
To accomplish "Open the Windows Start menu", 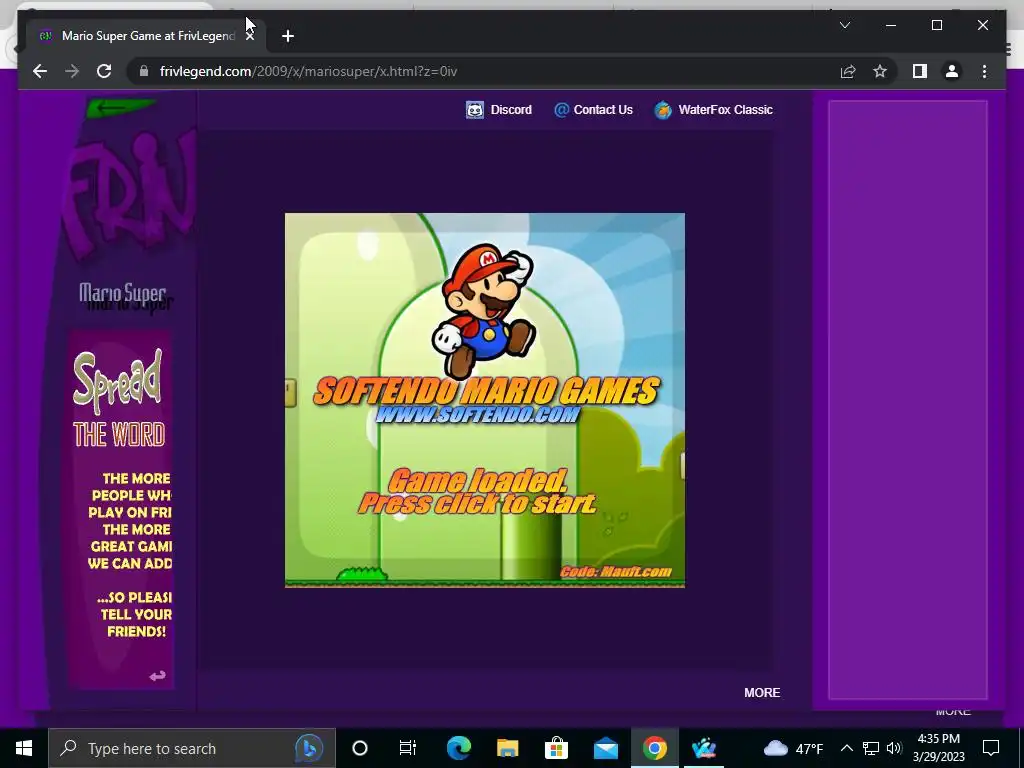I will point(24,748).
